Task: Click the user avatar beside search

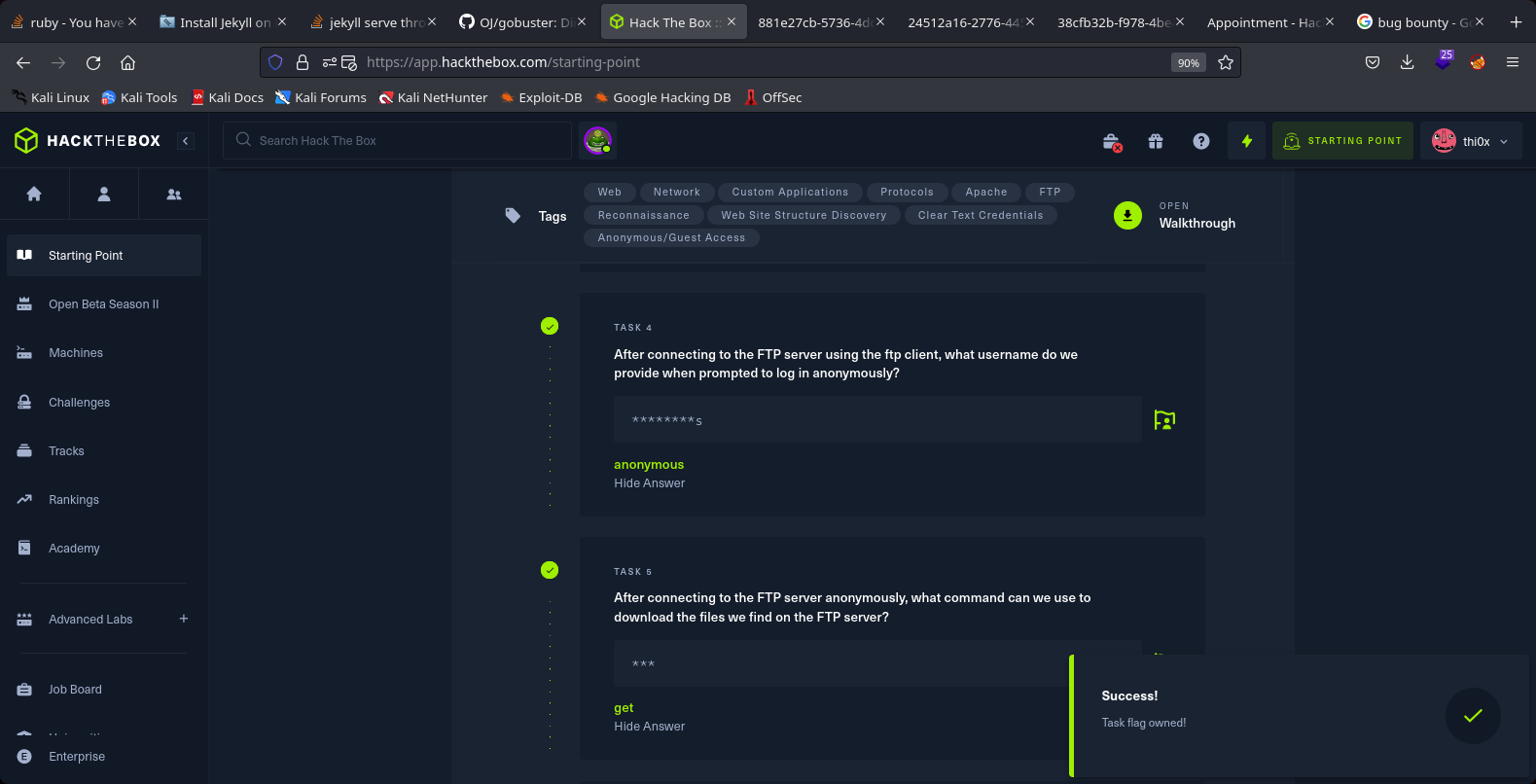Action: (x=597, y=141)
